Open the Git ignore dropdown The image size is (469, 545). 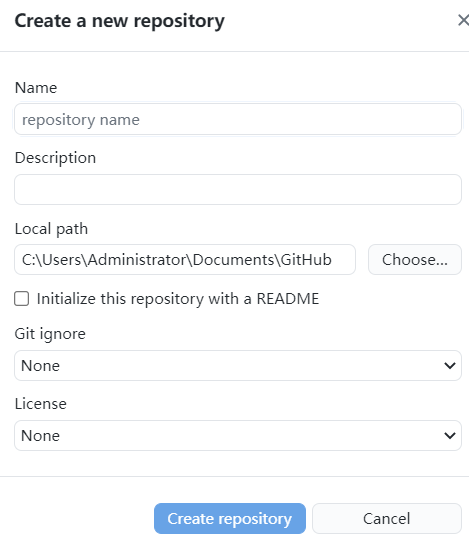pyautogui.click(x=238, y=366)
